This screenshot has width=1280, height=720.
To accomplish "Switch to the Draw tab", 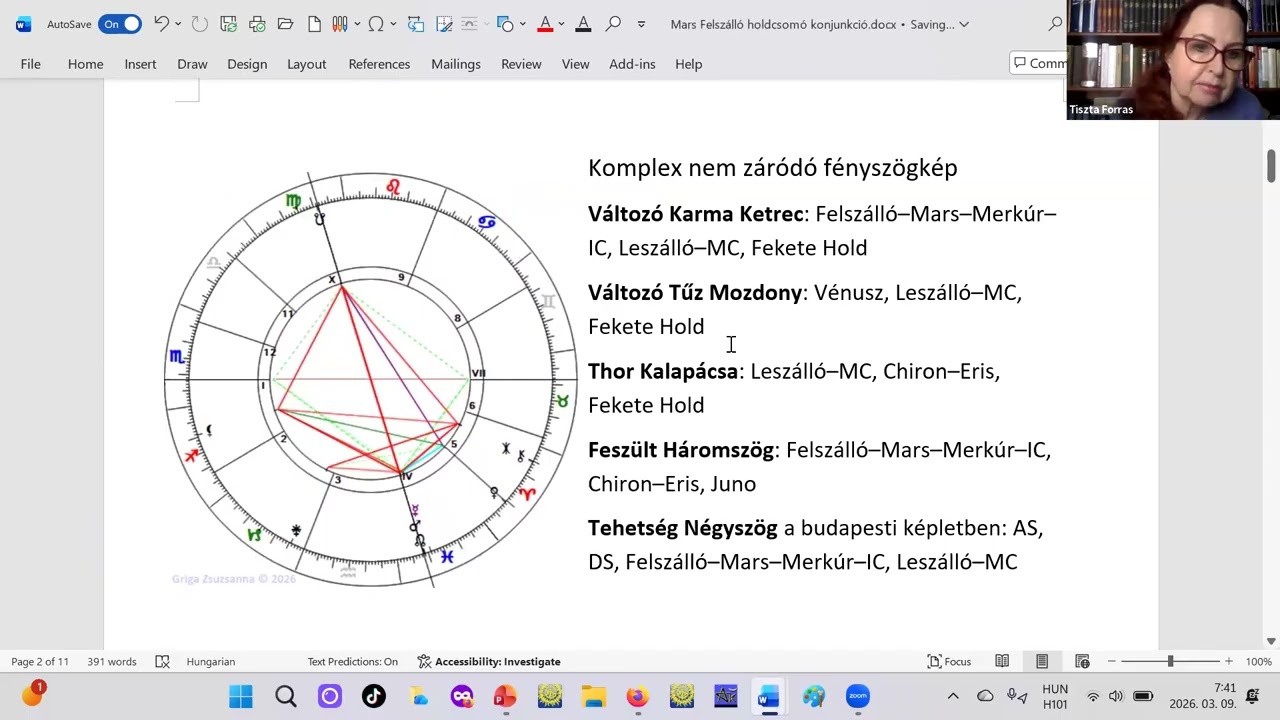I will click(192, 64).
